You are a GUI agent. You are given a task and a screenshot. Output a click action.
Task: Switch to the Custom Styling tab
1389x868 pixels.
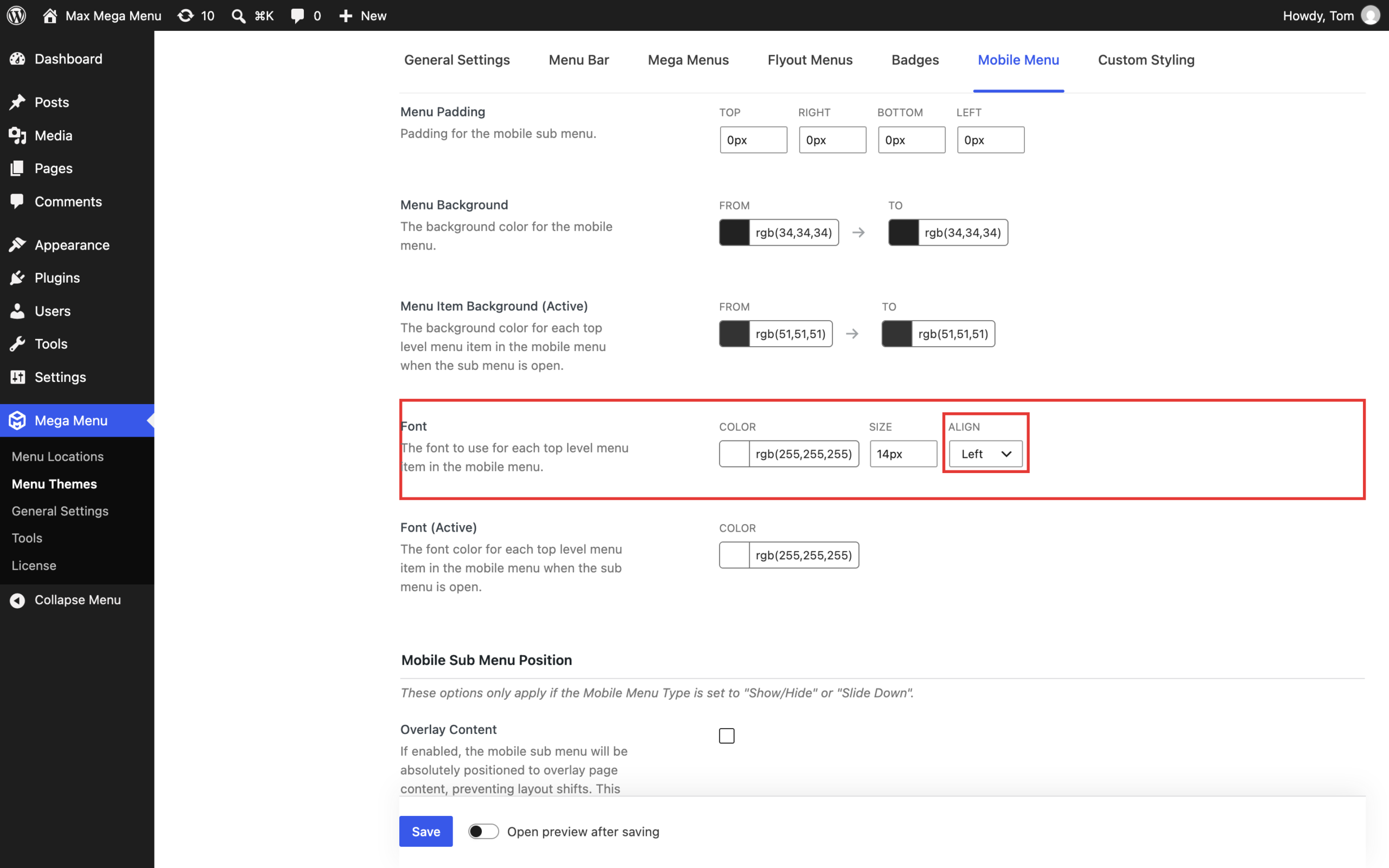pos(1146,60)
